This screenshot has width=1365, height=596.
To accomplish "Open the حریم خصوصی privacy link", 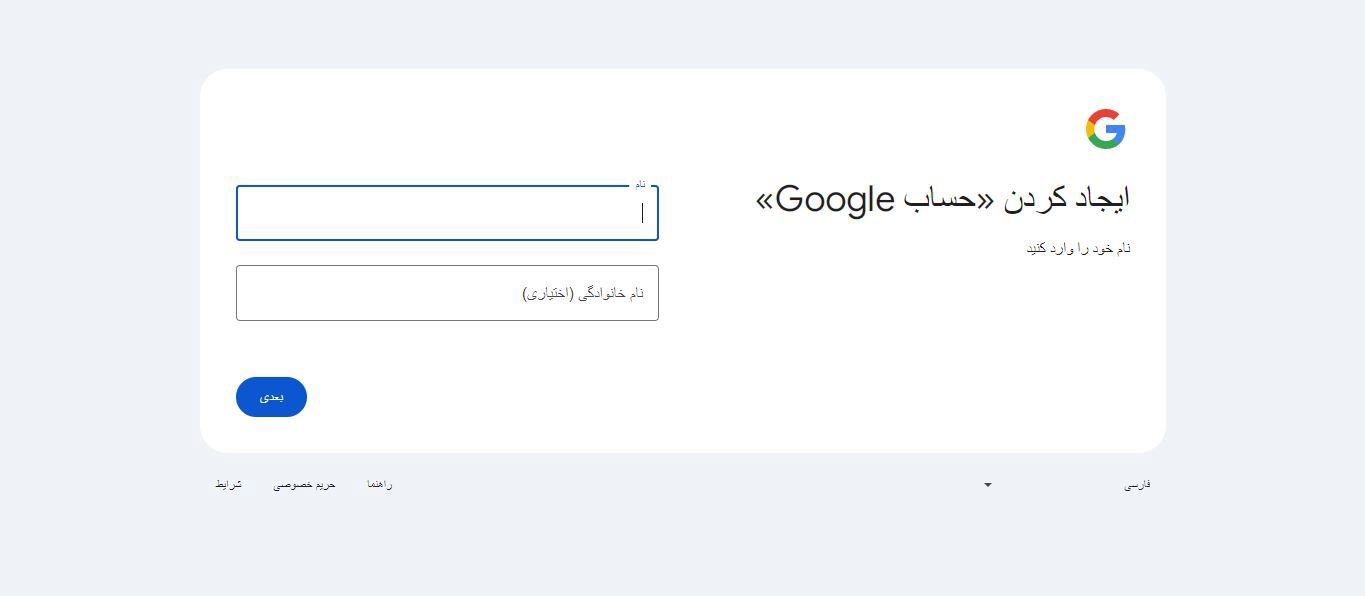I will pos(304,485).
